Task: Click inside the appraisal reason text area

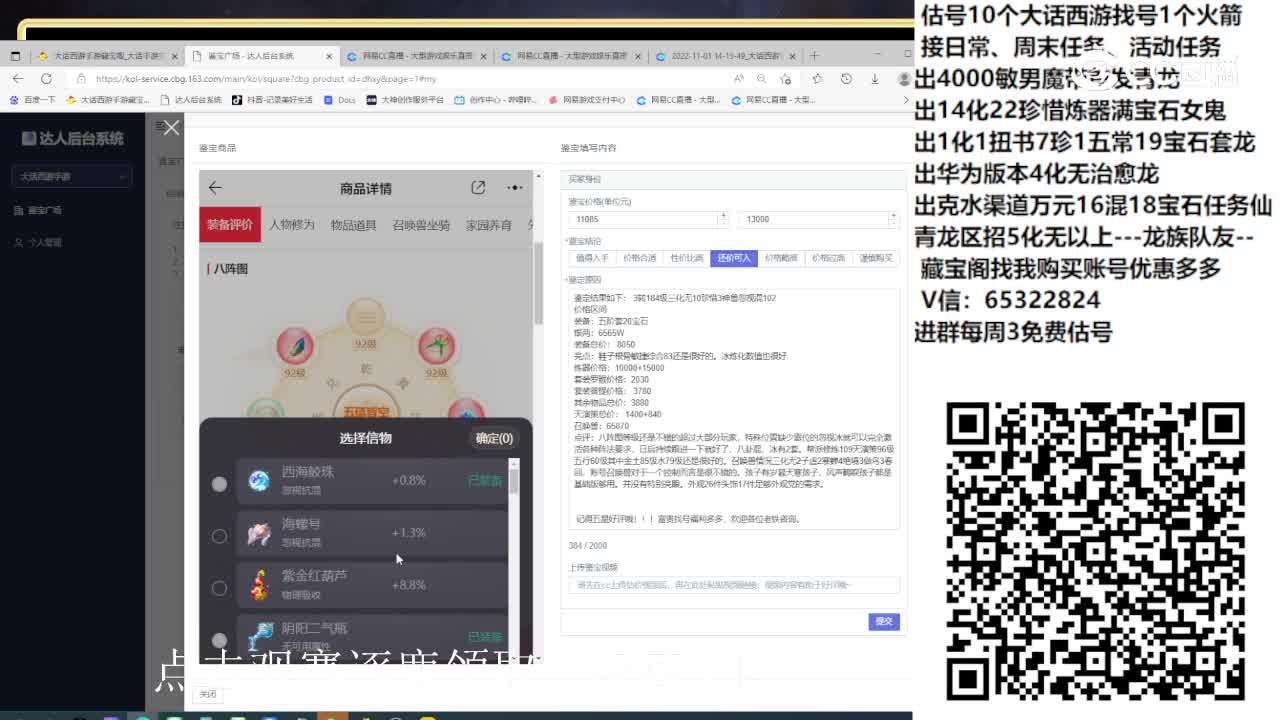Action: [734, 408]
